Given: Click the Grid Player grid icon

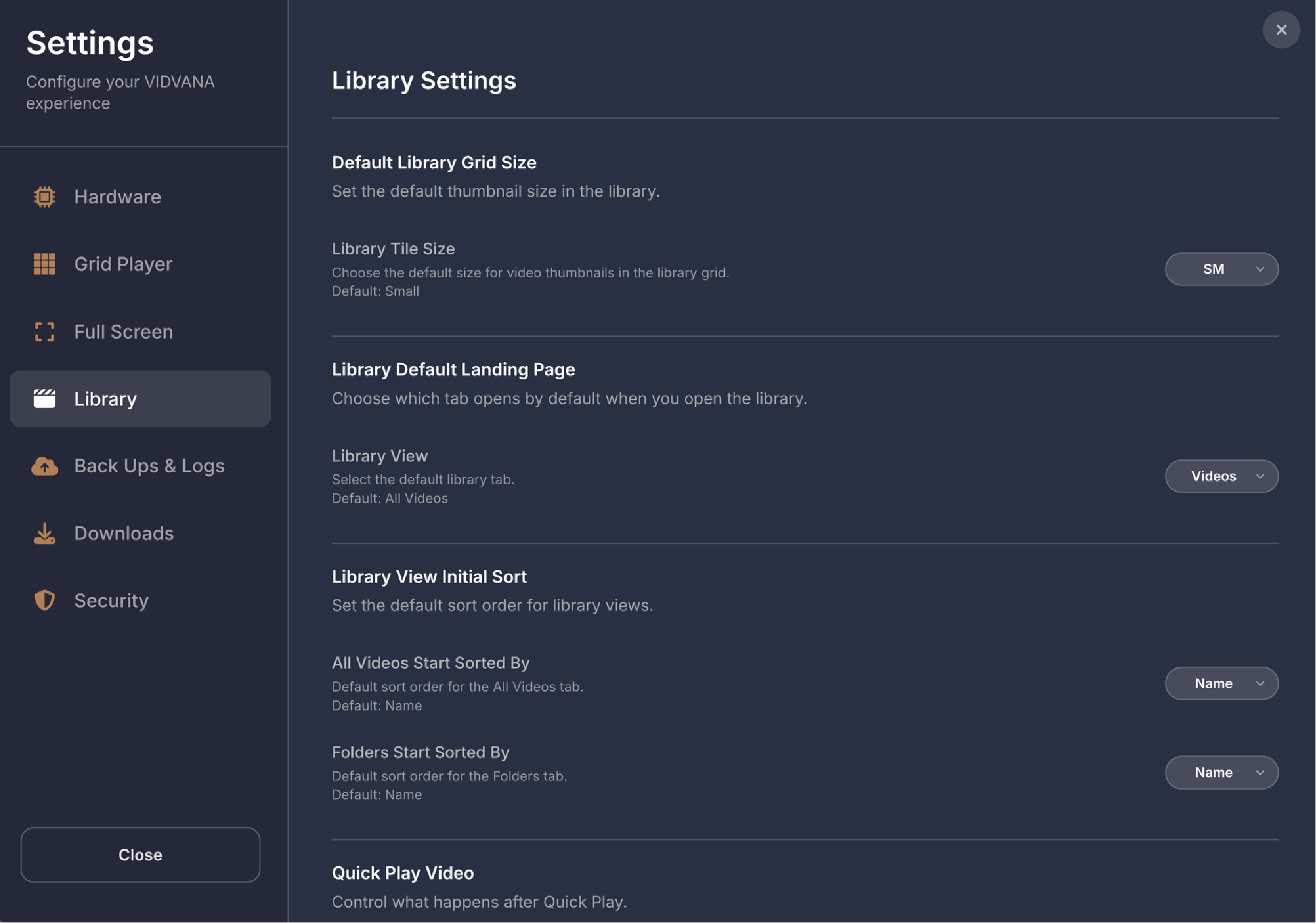Looking at the screenshot, I should pos(44,264).
